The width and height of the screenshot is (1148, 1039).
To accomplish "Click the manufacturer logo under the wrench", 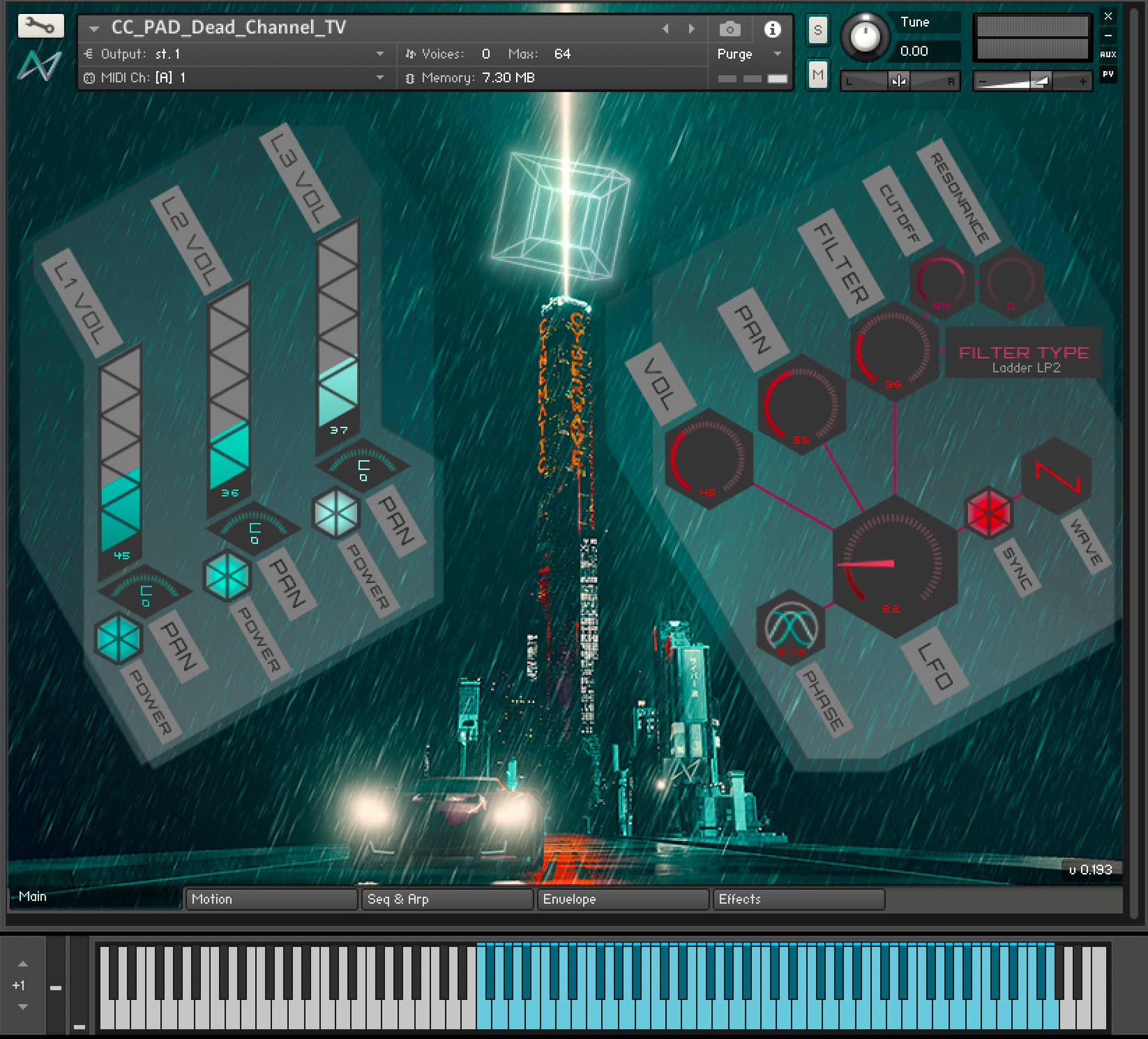I will pyautogui.click(x=39, y=66).
